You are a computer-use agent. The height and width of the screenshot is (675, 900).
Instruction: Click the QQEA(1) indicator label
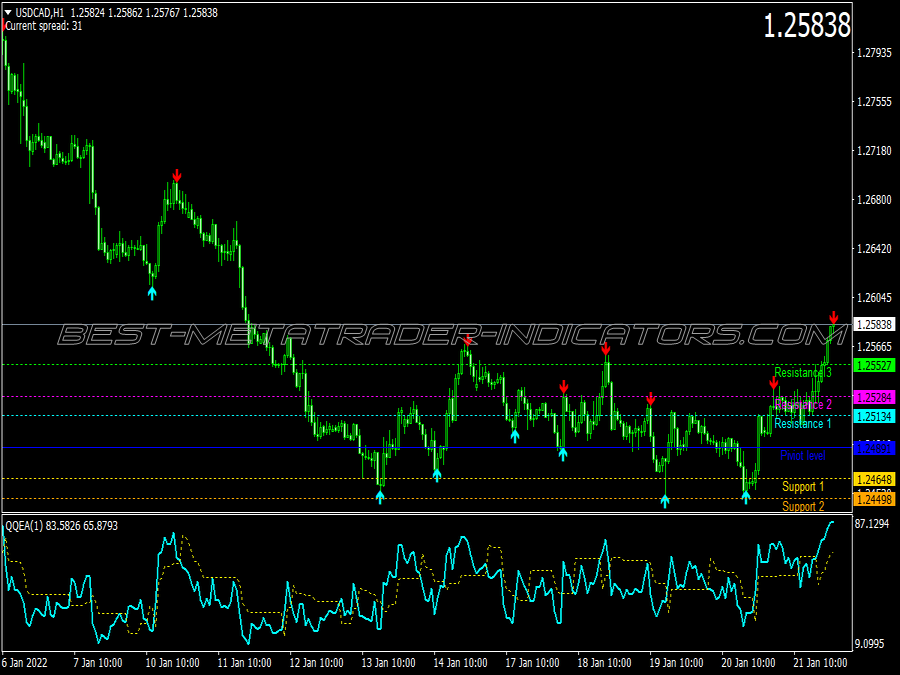click(x=61, y=526)
